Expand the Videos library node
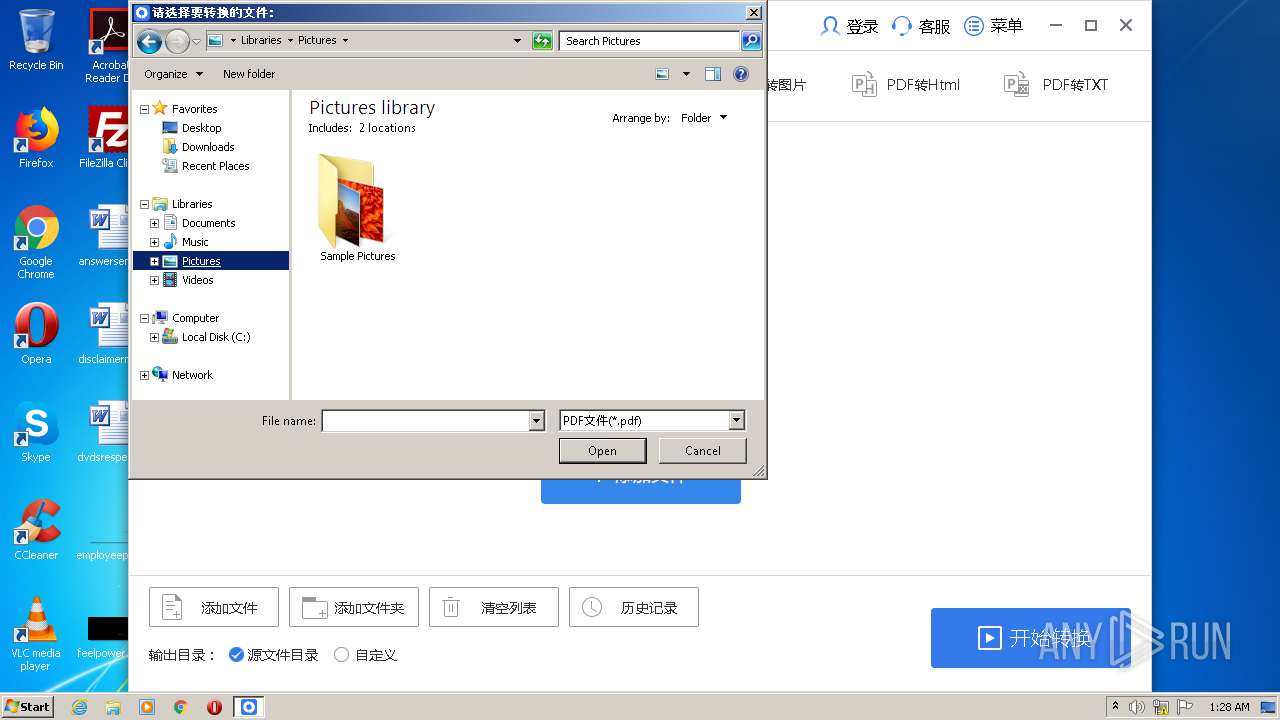1280x720 pixels. click(x=154, y=280)
